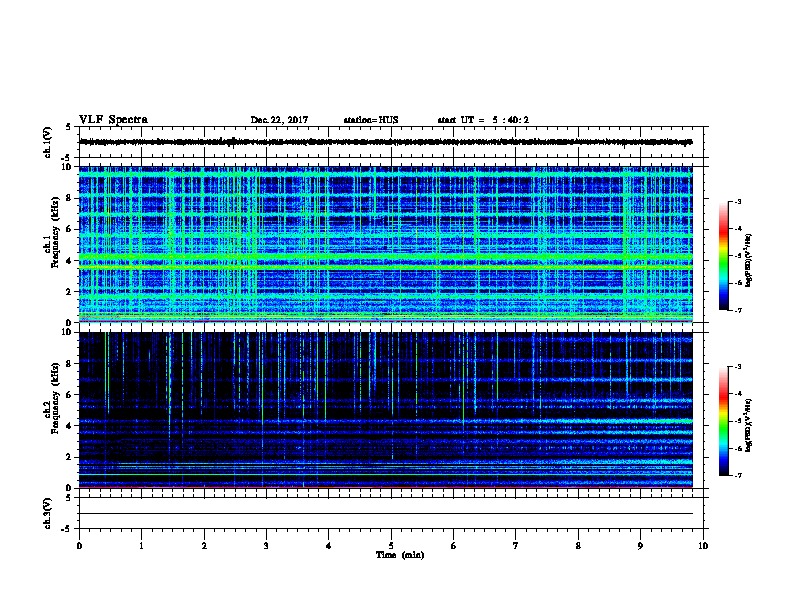
Task: Click the ch.1 voltage waveform trace
Action: (386, 142)
